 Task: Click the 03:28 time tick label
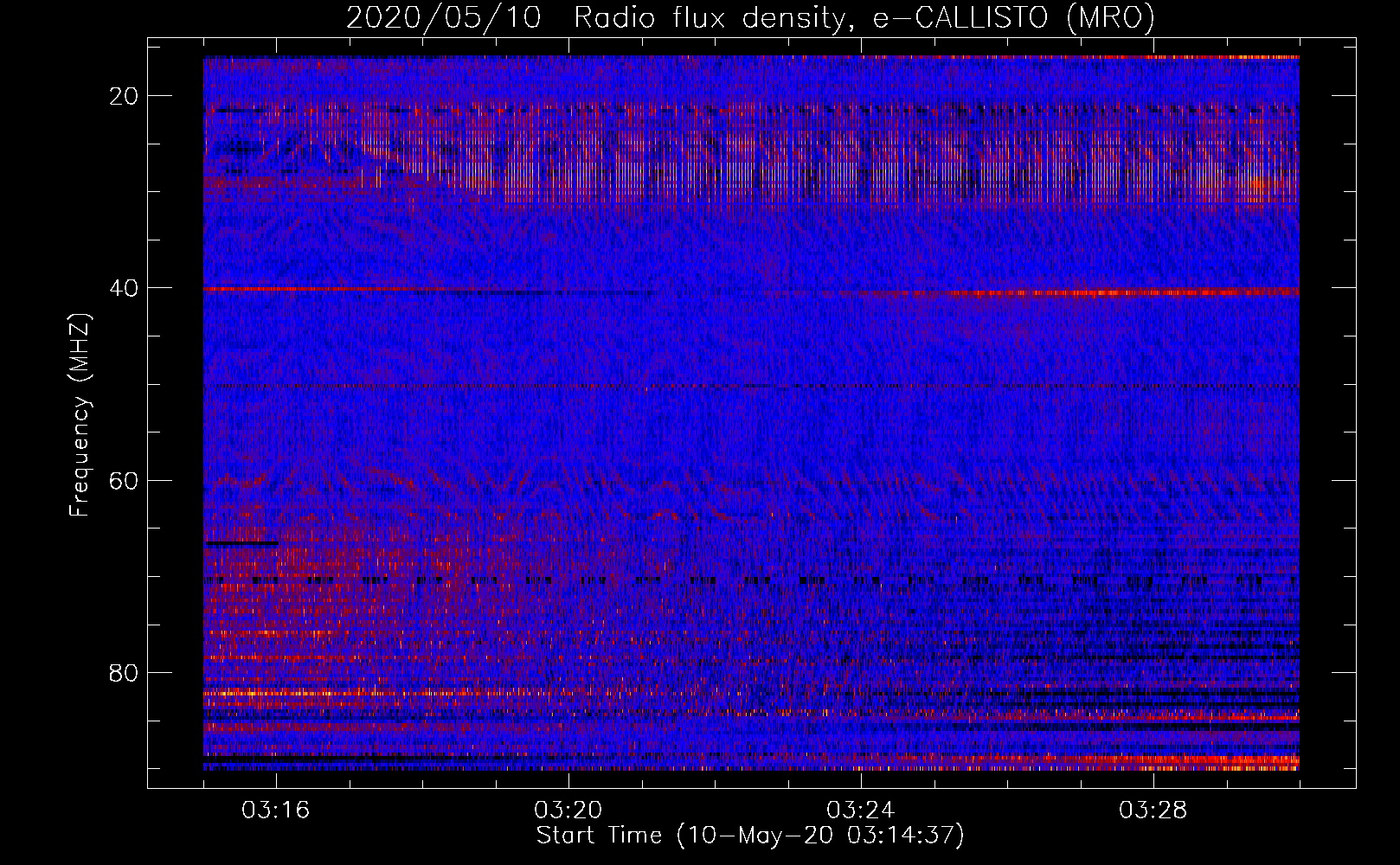[1153, 811]
